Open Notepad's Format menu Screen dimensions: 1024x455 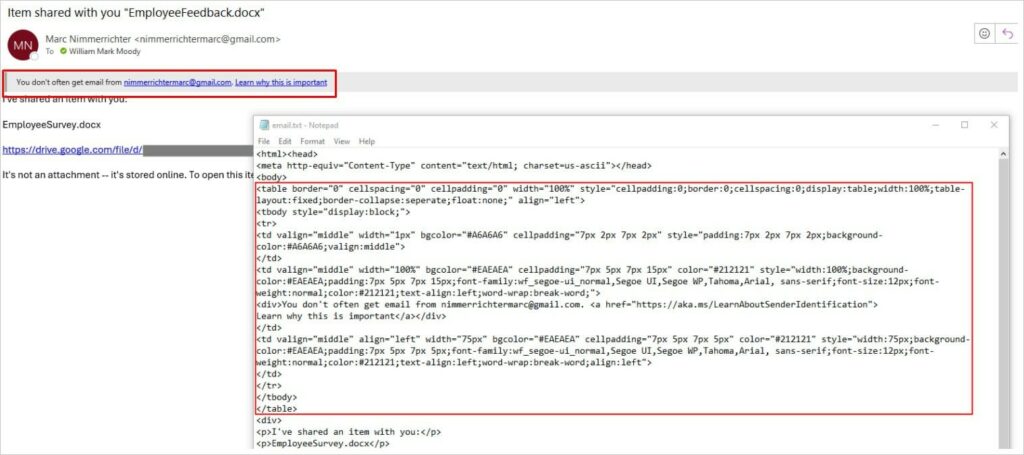312,141
